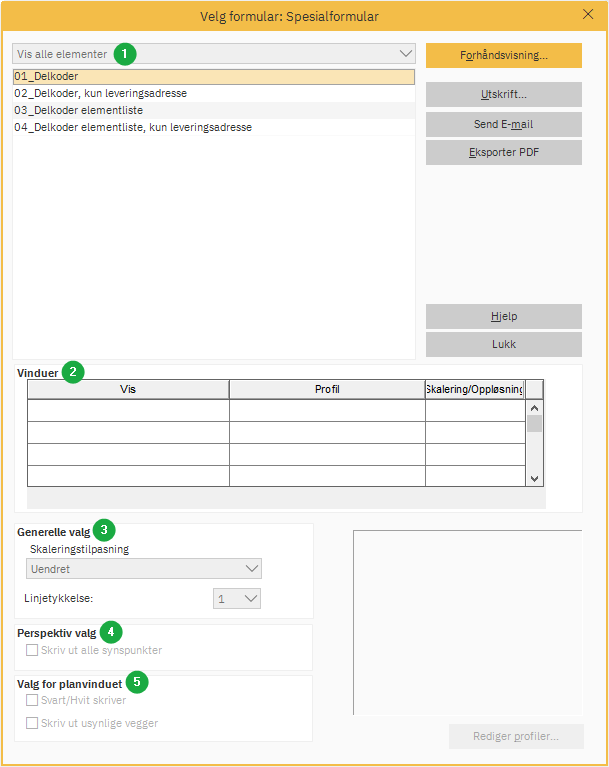Enable Svart/Hvit skriver checkbox
The width and height of the screenshot is (609, 767).
tap(33, 700)
